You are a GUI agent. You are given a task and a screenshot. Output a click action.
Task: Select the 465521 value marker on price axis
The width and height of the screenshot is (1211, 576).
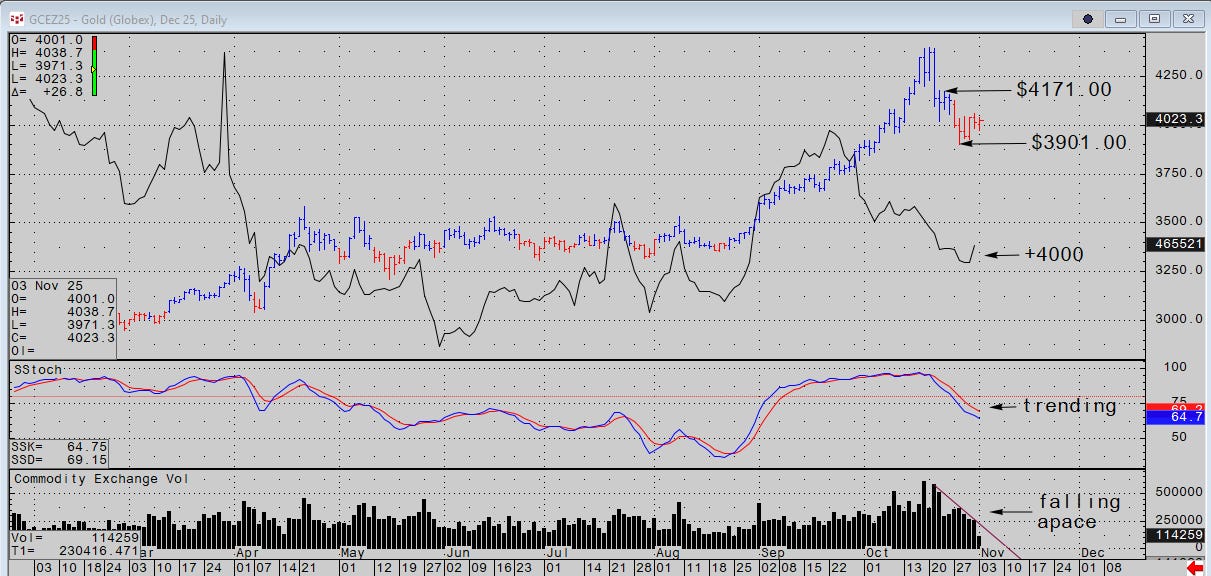(x=1177, y=244)
